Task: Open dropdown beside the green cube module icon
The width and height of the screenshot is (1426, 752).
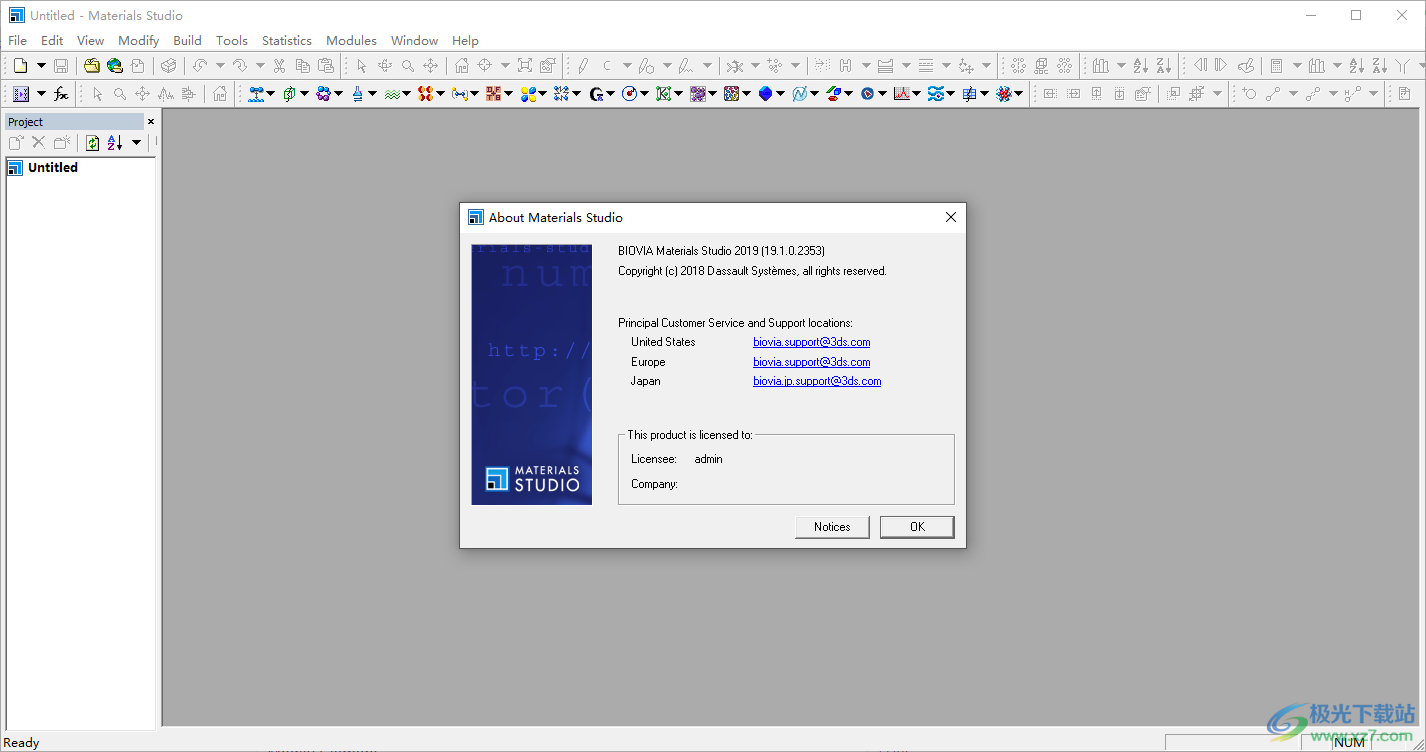Action: [x=304, y=94]
